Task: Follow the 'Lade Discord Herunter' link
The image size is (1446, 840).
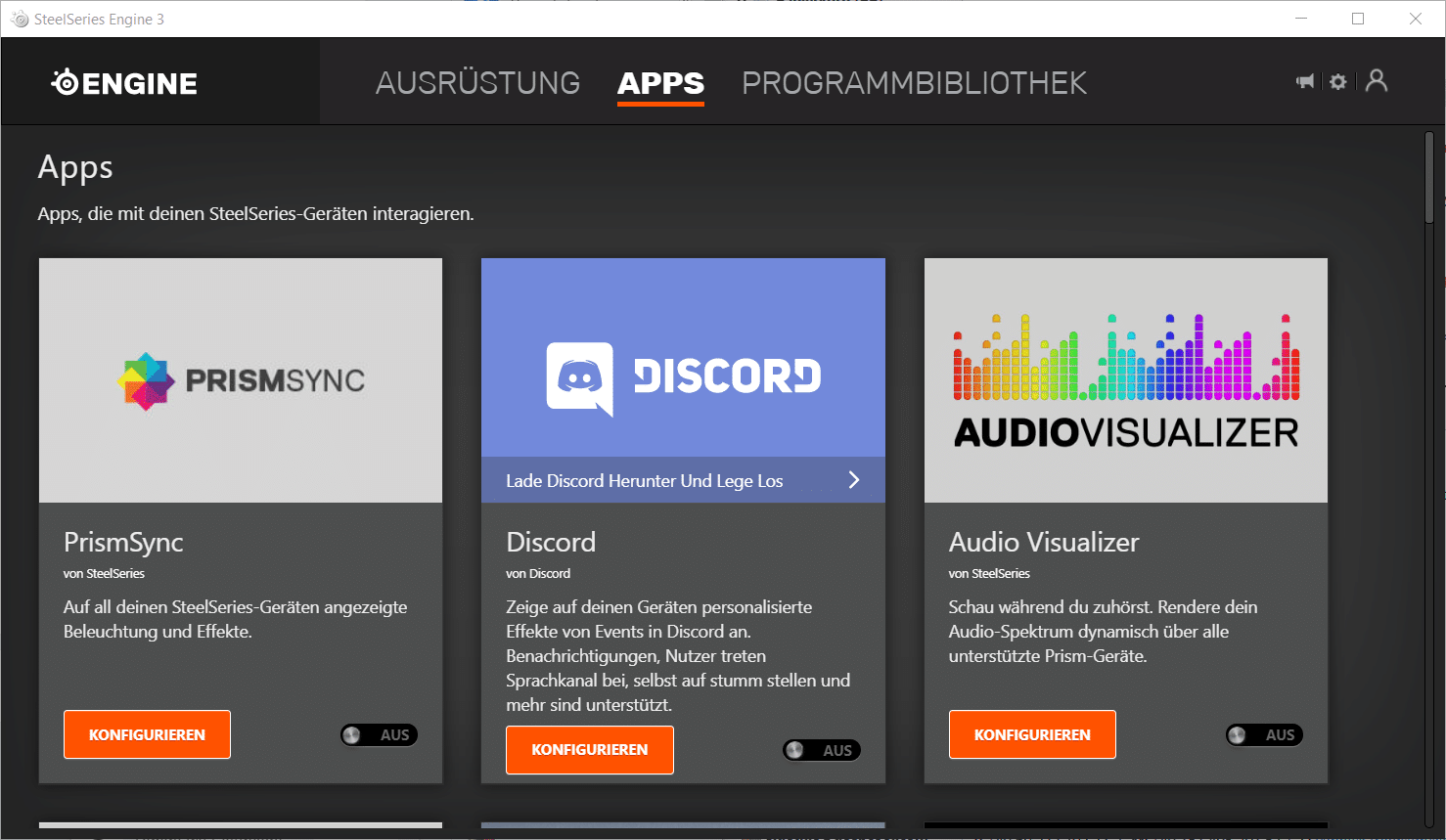Action: click(644, 481)
